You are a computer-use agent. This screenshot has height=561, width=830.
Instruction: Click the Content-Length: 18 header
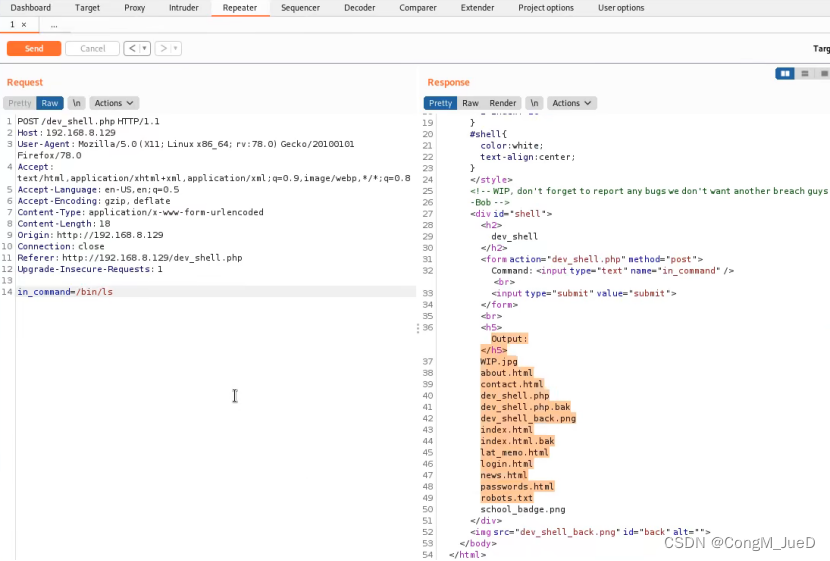click(x=64, y=224)
